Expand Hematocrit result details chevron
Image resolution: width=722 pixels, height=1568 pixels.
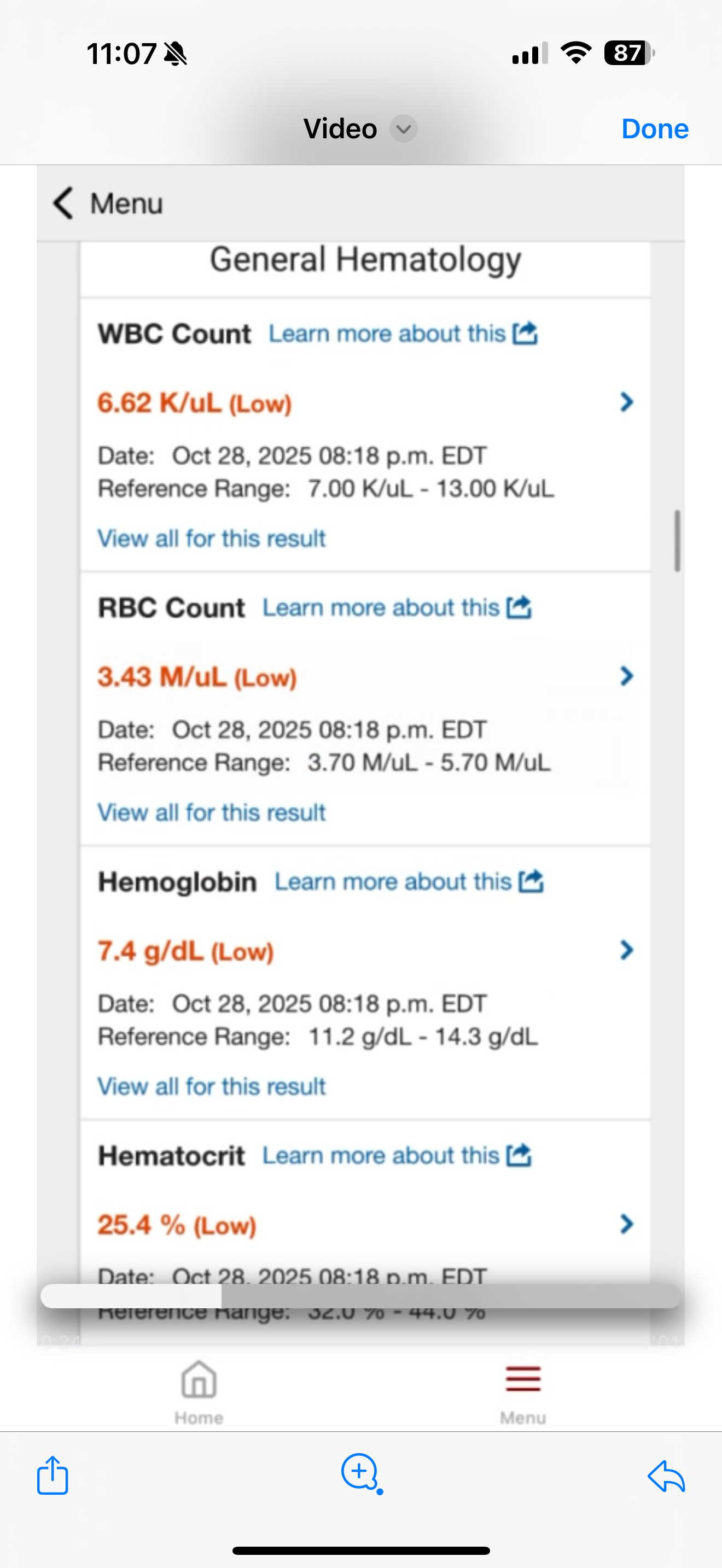pos(626,1224)
